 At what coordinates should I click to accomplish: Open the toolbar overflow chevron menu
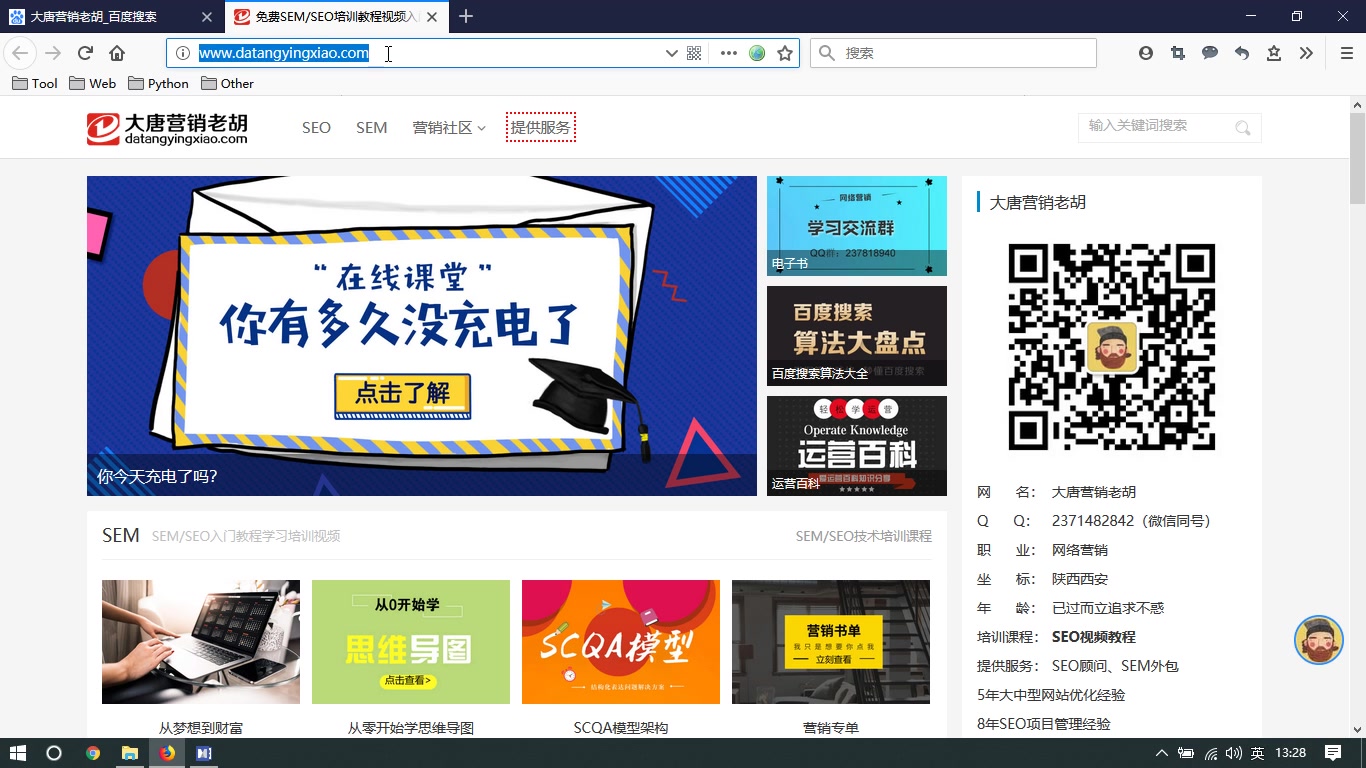pos(1306,53)
